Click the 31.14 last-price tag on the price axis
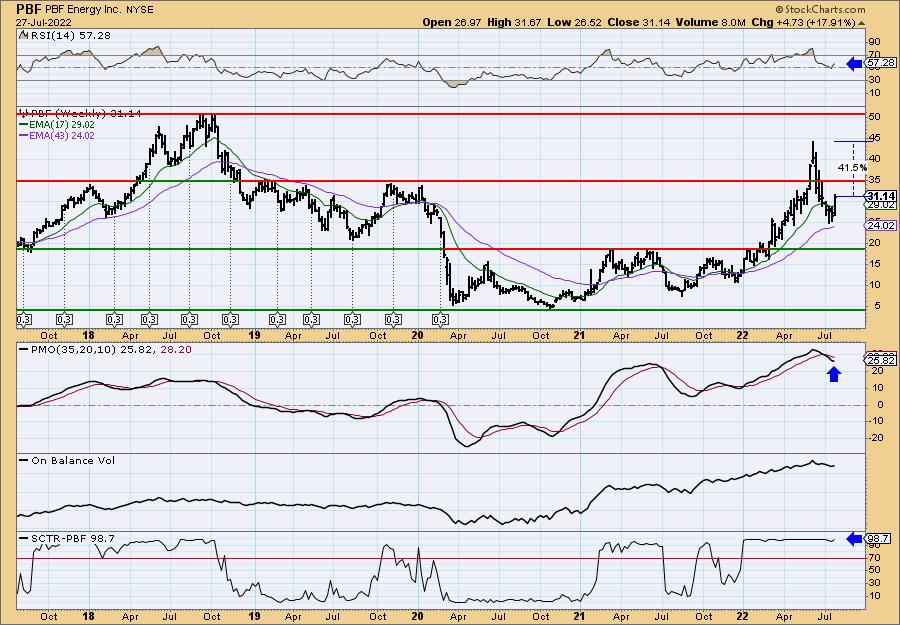 882,196
